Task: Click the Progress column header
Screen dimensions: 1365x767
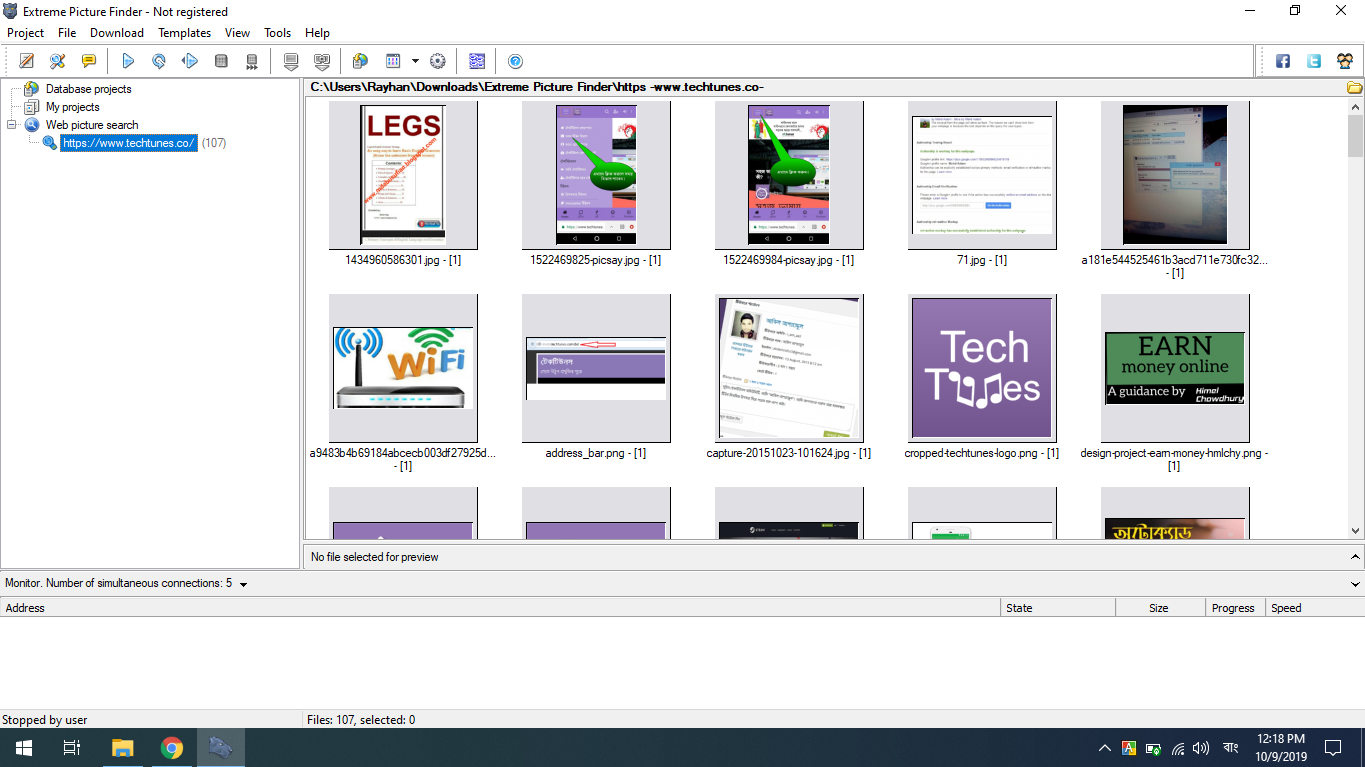Action: 1232,608
